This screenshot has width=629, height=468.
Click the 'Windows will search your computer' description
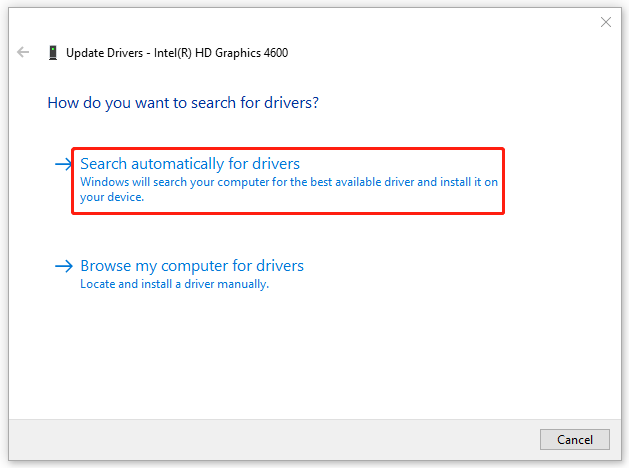[x=289, y=189]
